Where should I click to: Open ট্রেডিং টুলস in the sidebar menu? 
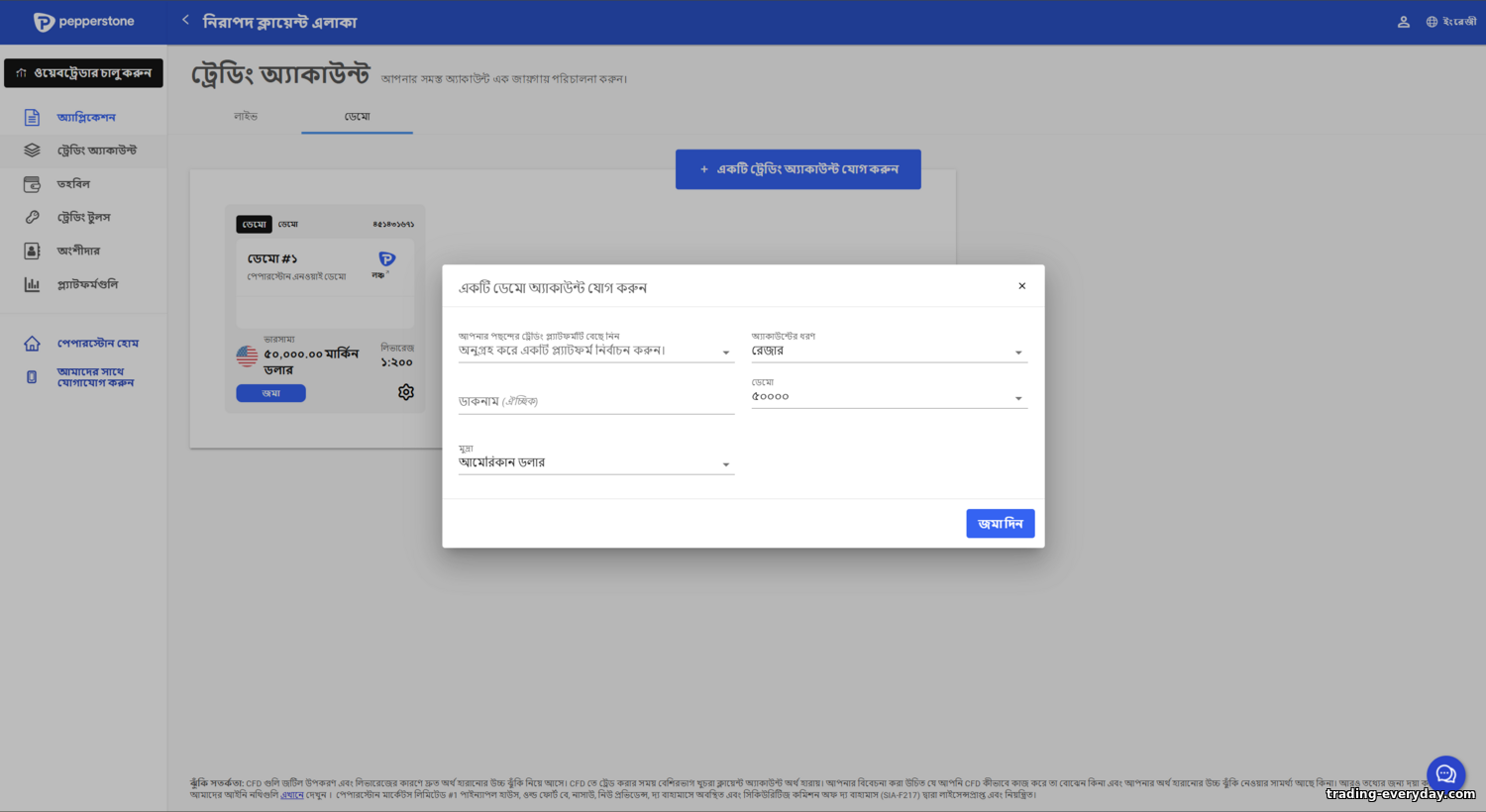click(83, 217)
